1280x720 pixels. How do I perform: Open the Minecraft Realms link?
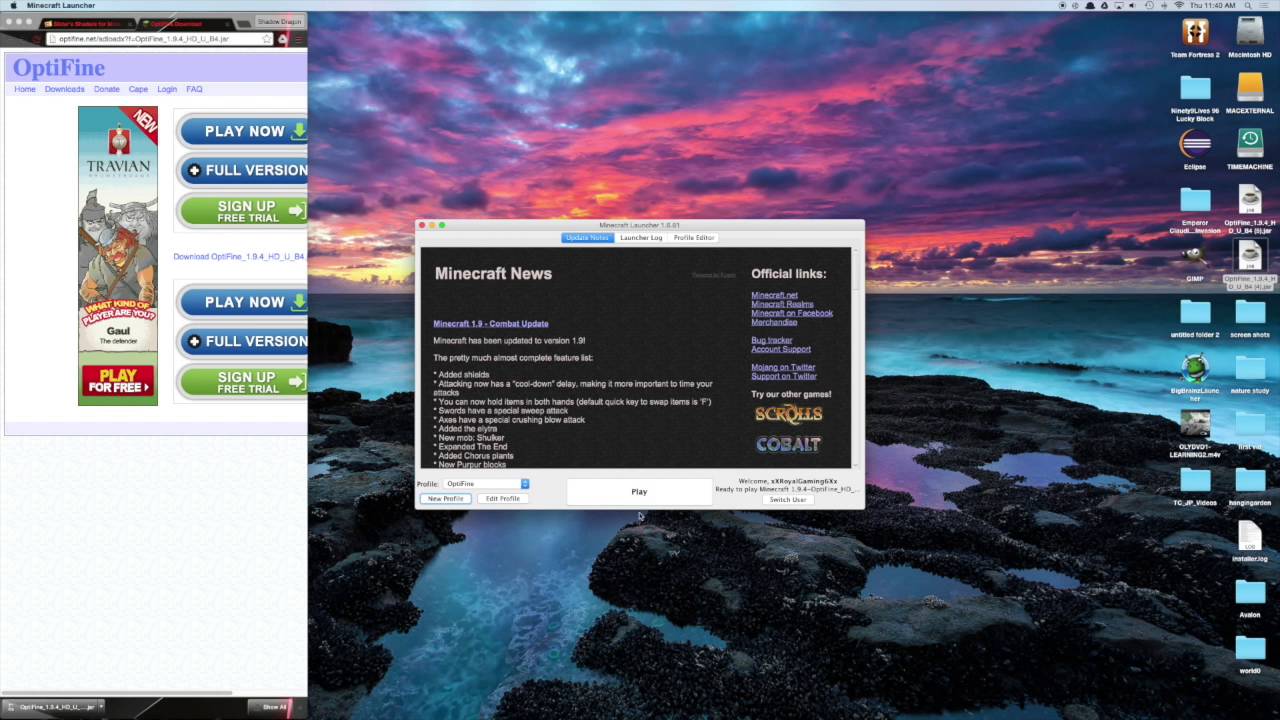point(782,305)
